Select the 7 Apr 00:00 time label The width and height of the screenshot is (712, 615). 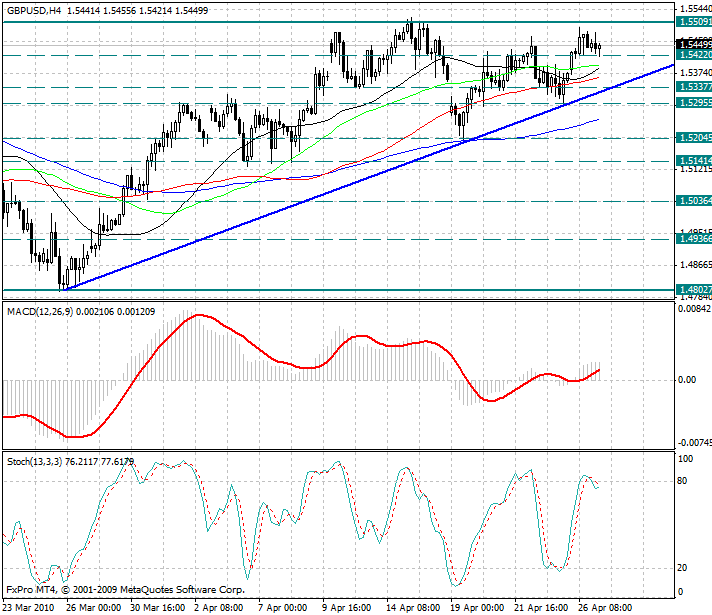284,608
